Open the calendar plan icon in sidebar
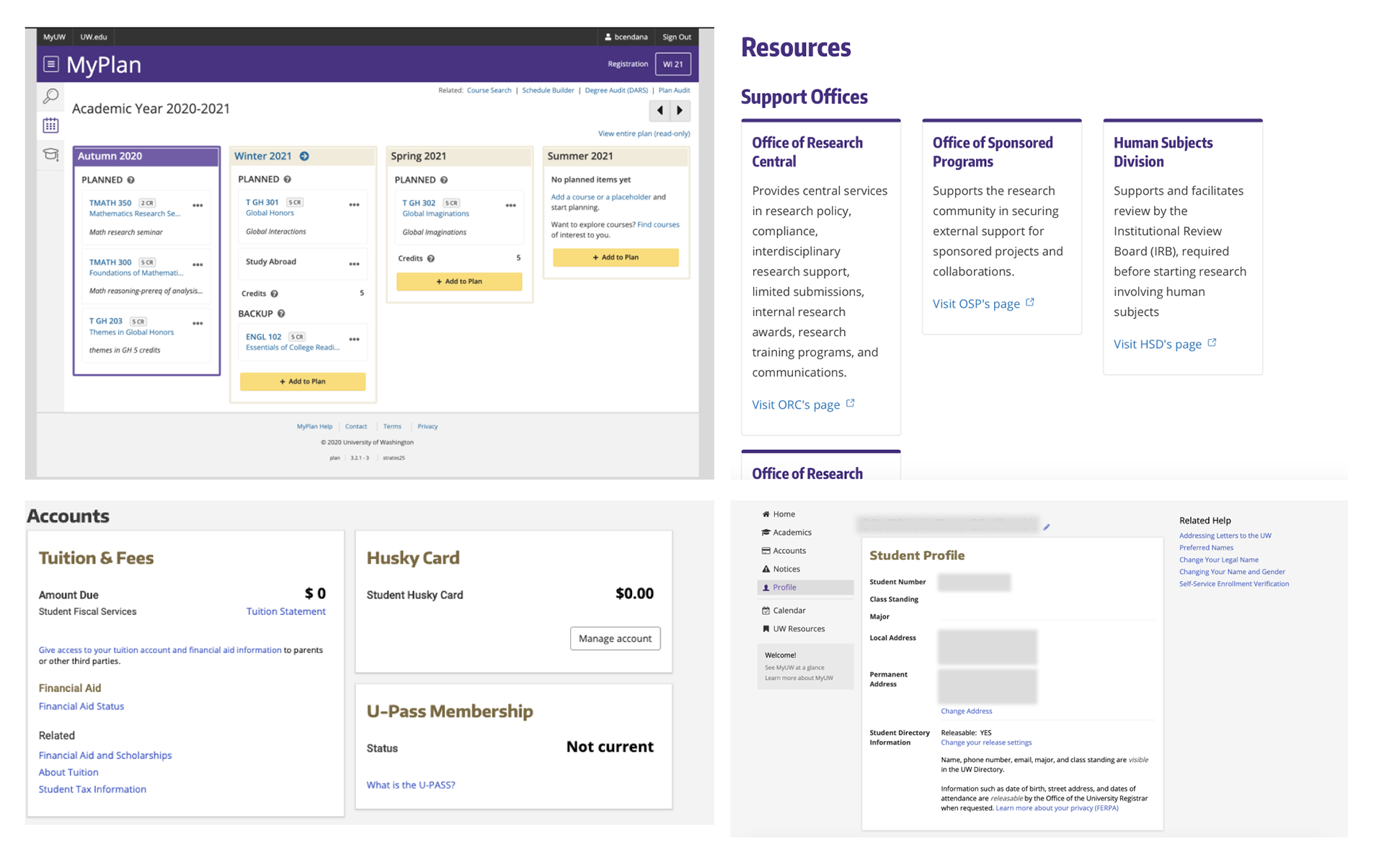1384x868 pixels. tap(50, 125)
